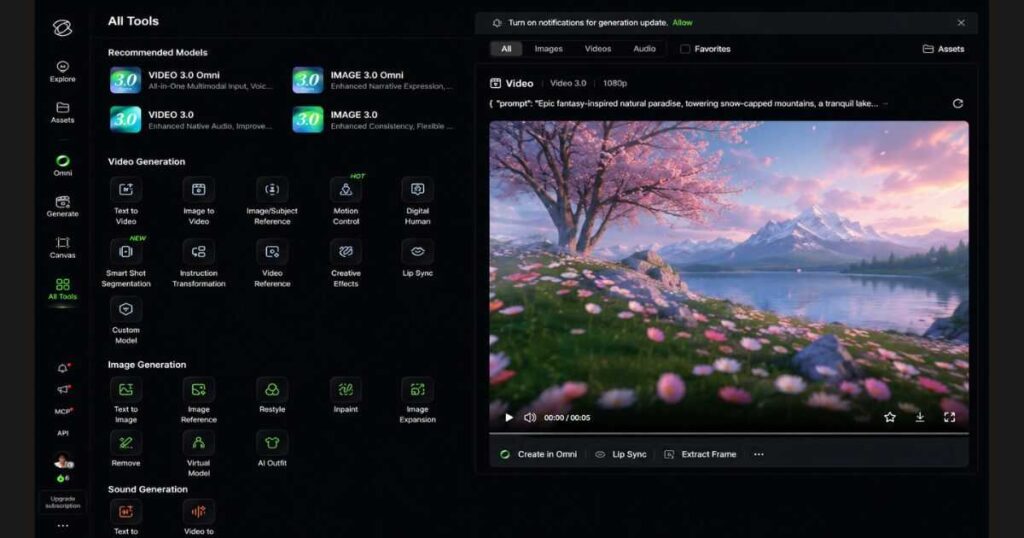
Task: Open the Restyle tool
Action: [272, 396]
